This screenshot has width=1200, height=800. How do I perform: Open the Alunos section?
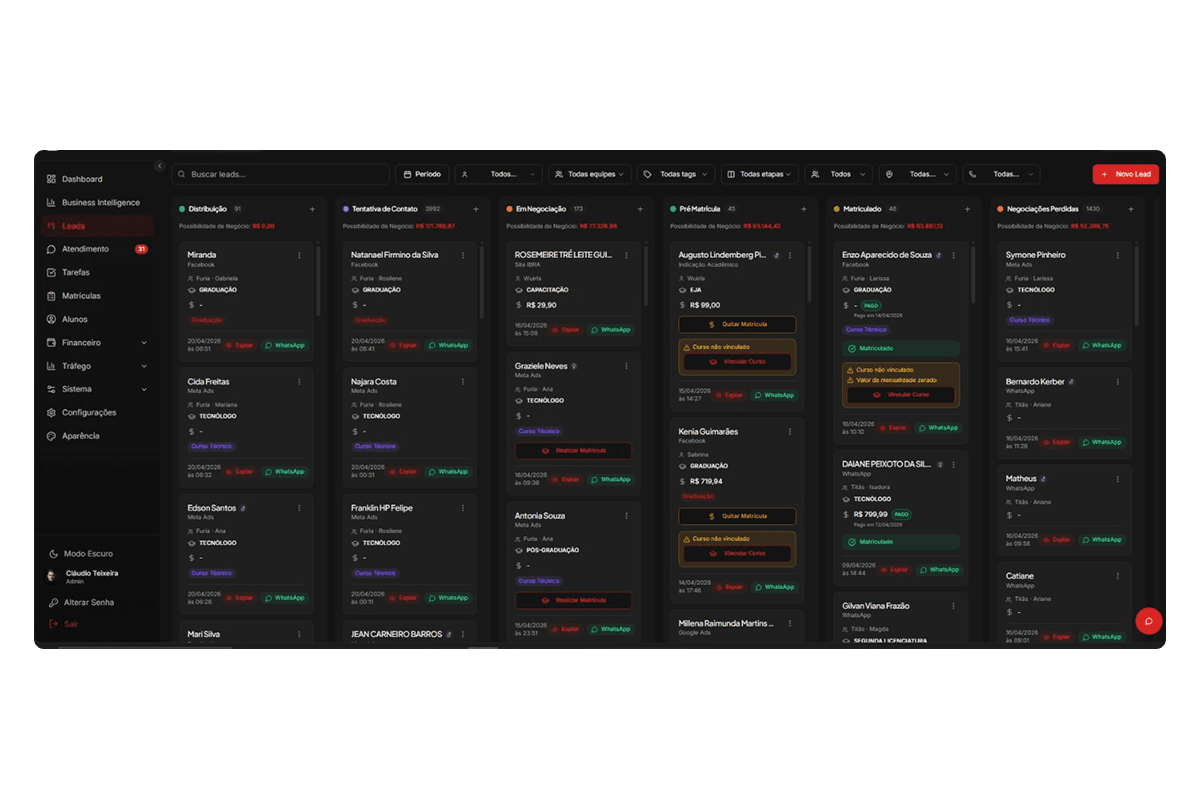coord(97,319)
